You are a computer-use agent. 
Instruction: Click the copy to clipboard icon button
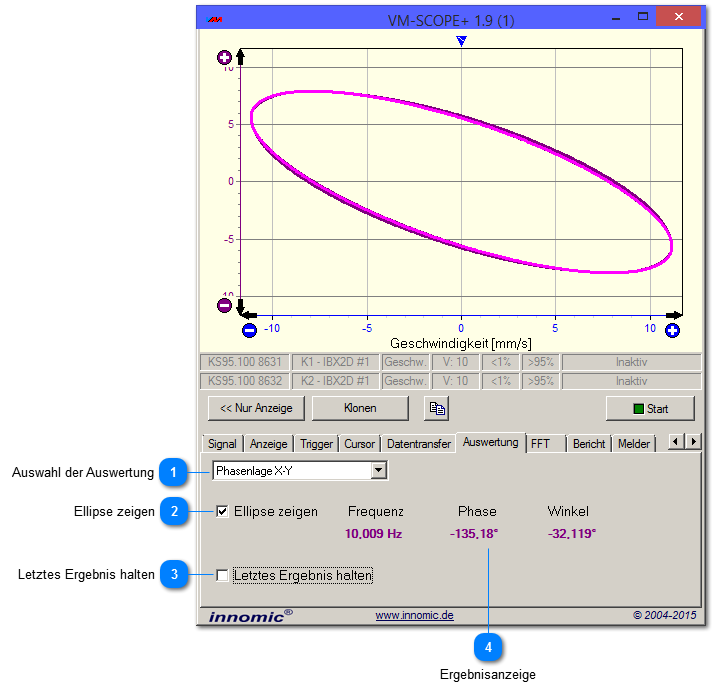tap(437, 408)
